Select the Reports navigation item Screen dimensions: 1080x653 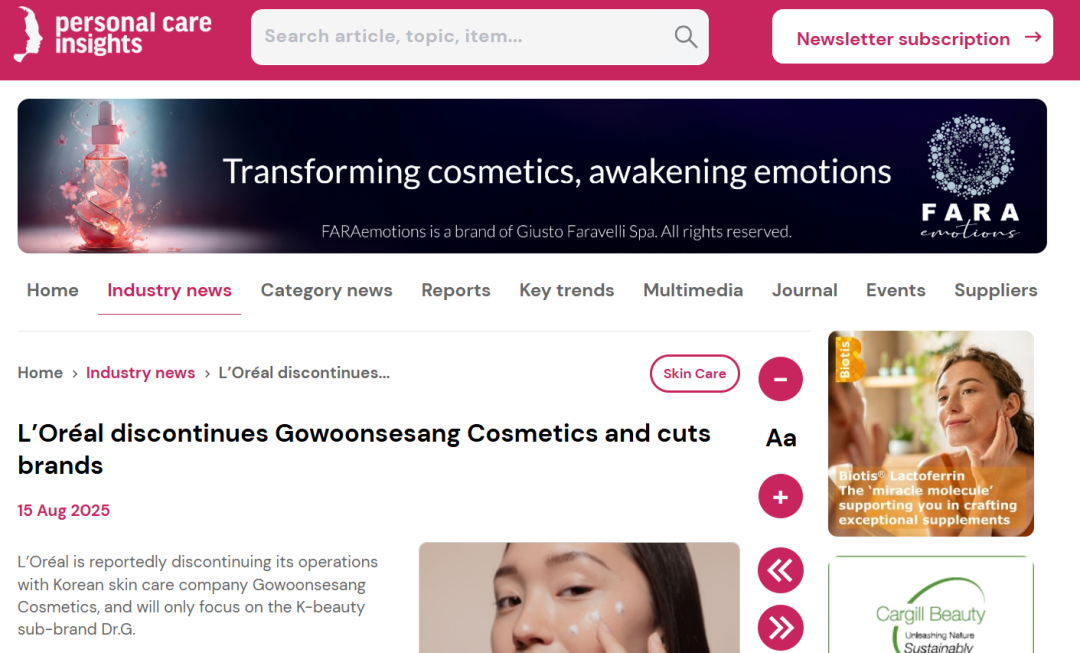point(456,290)
